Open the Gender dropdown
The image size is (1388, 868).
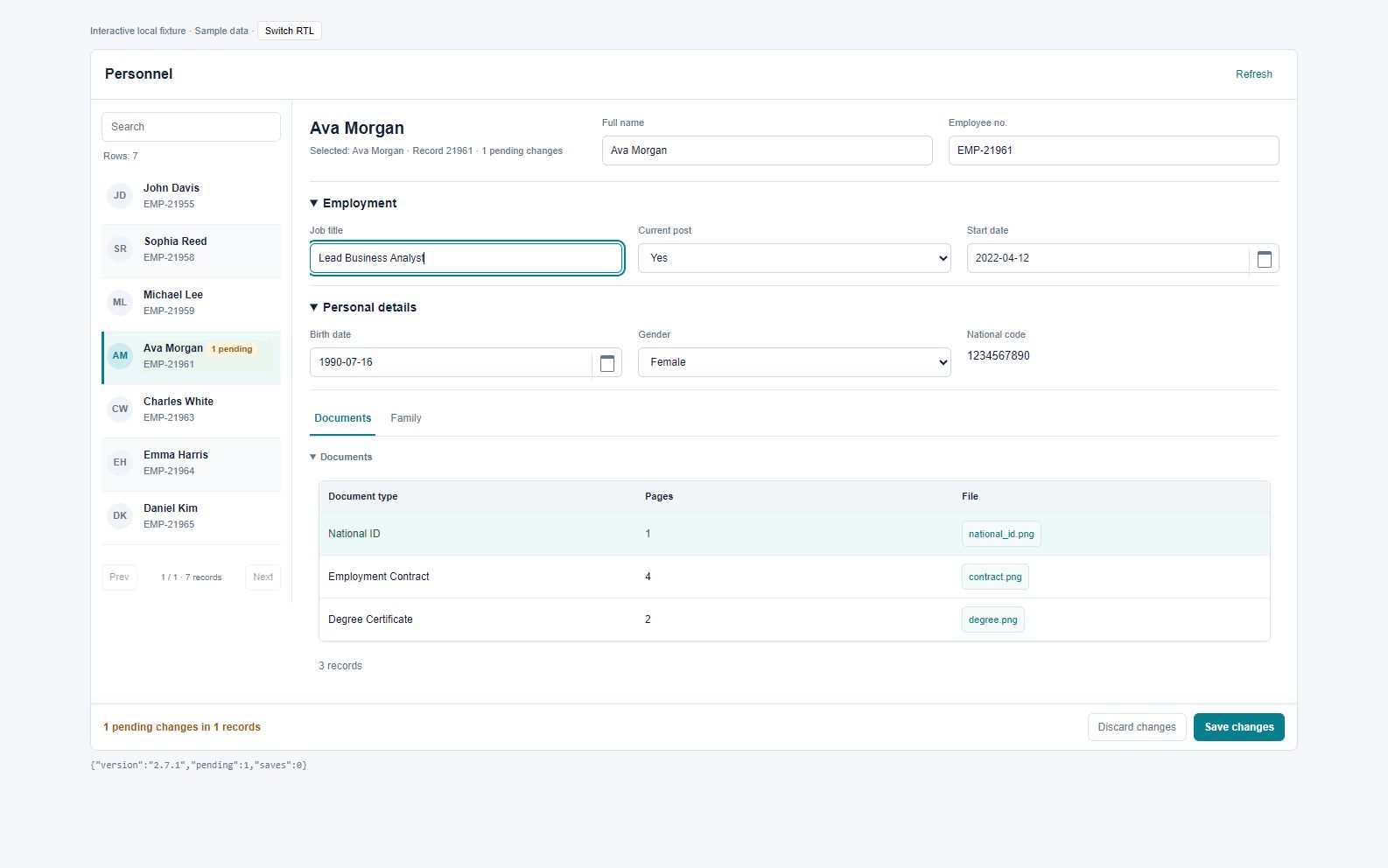[x=794, y=362]
